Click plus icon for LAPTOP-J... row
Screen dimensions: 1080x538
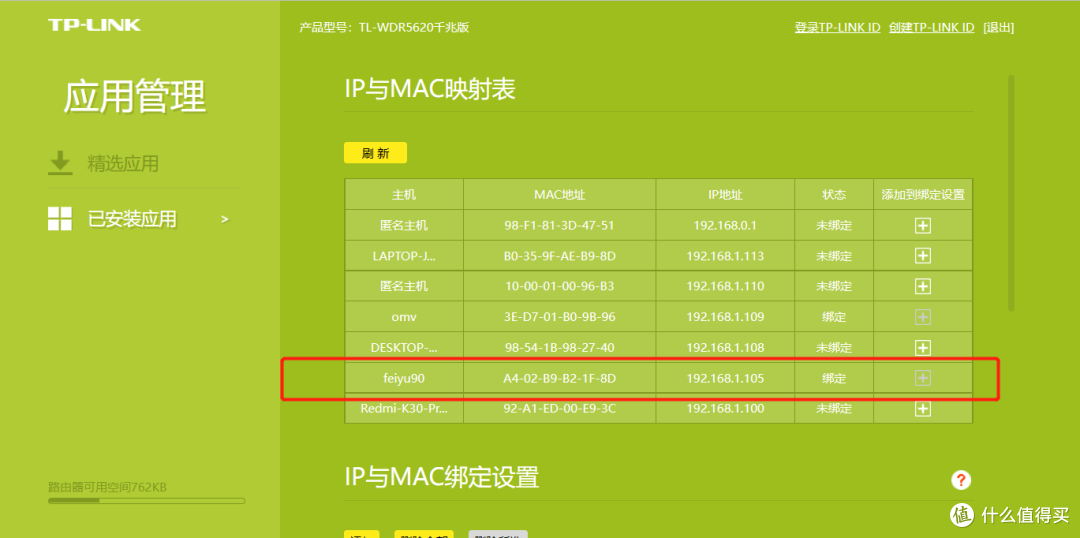[x=922, y=256]
